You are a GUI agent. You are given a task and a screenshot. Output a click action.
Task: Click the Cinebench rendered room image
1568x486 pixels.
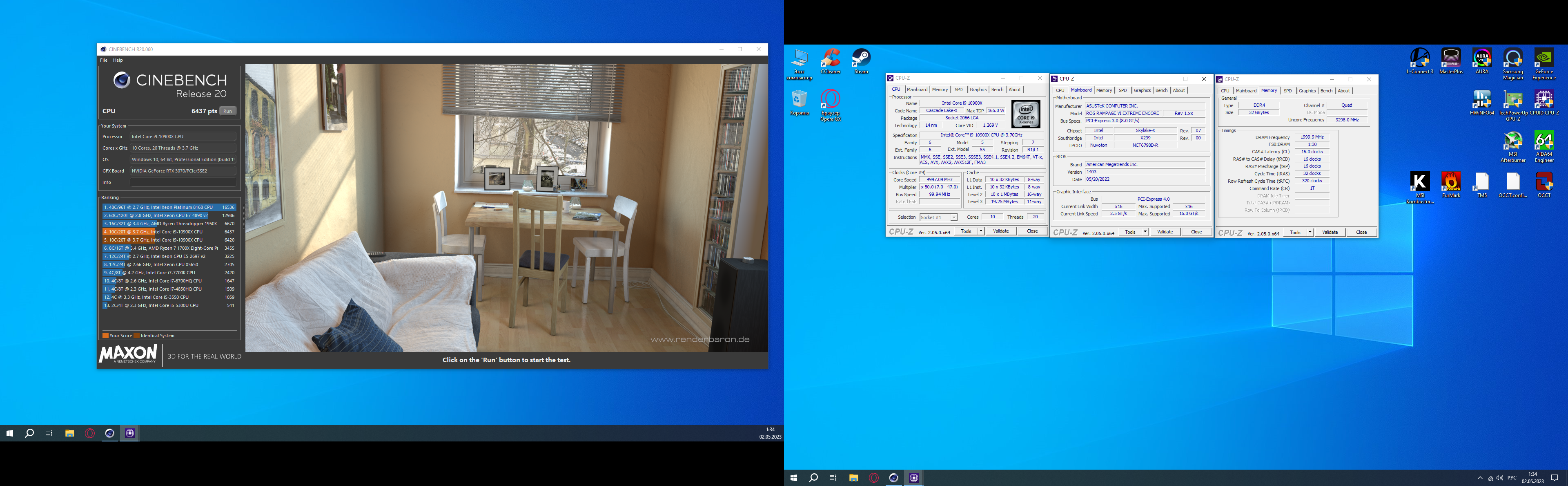click(506, 208)
